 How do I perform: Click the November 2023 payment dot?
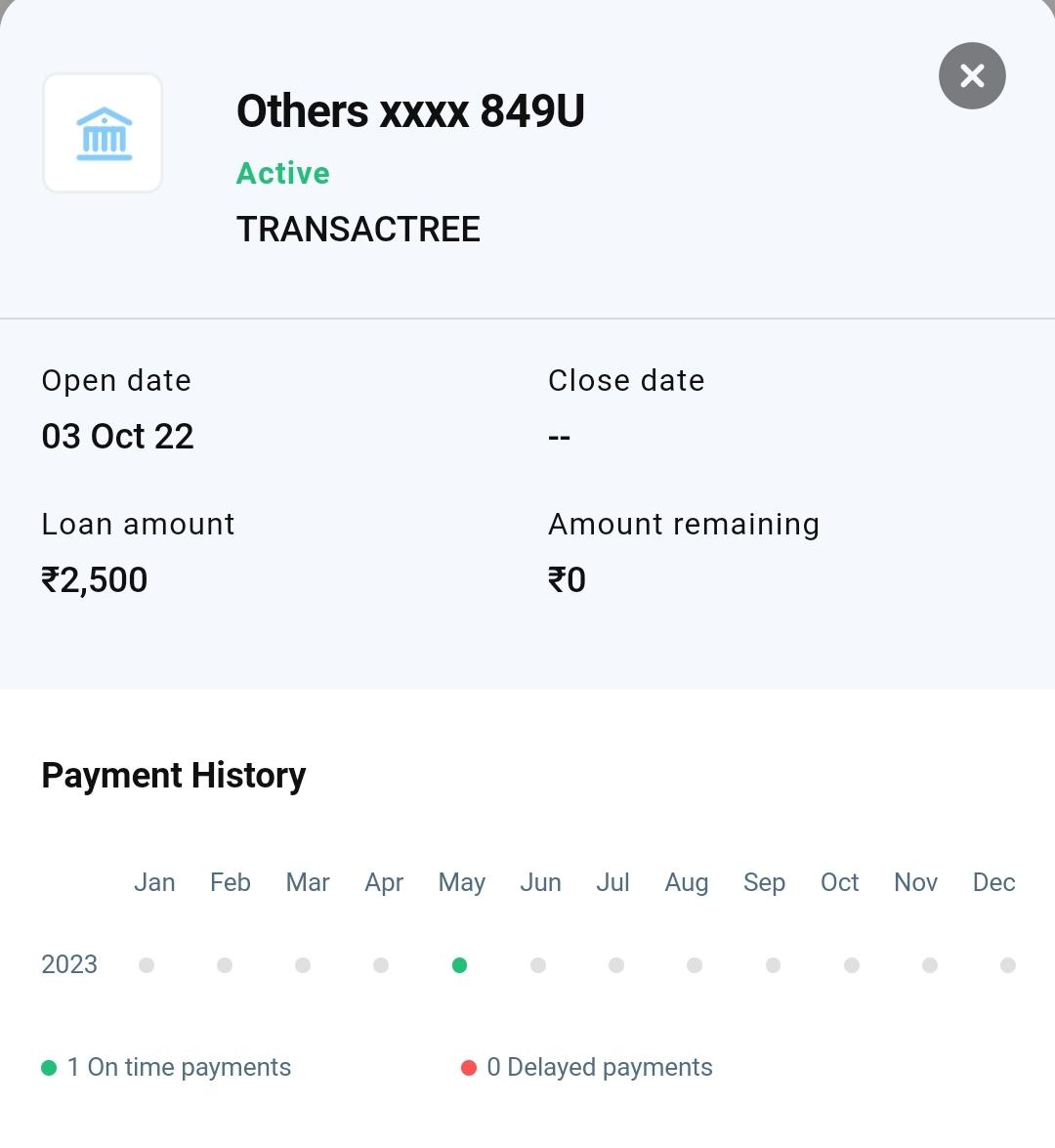(x=930, y=965)
